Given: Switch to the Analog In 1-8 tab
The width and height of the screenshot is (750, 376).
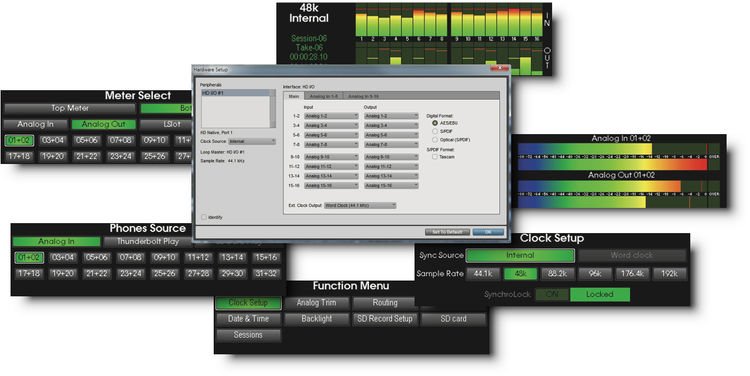Looking at the screenshot, I should pyautogui.click(x=323, y=96).
